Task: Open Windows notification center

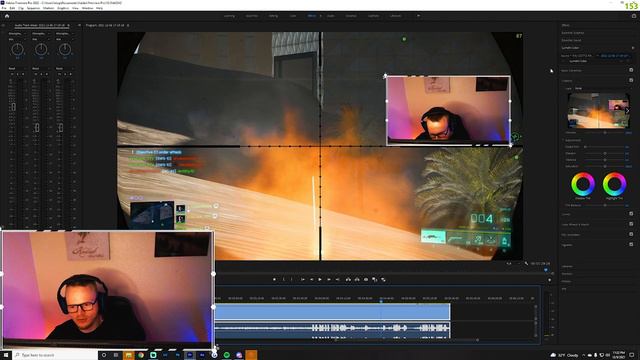Action: click(x=632, y=355)
